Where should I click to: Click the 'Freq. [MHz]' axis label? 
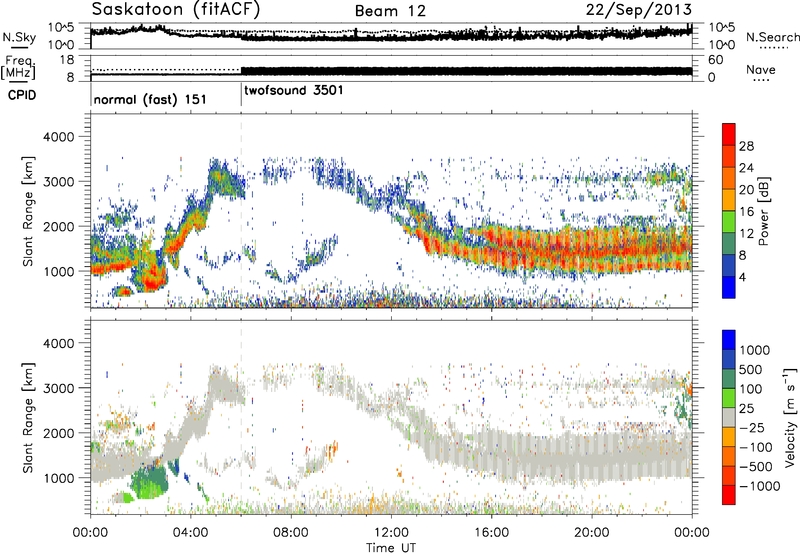(19, 67)
